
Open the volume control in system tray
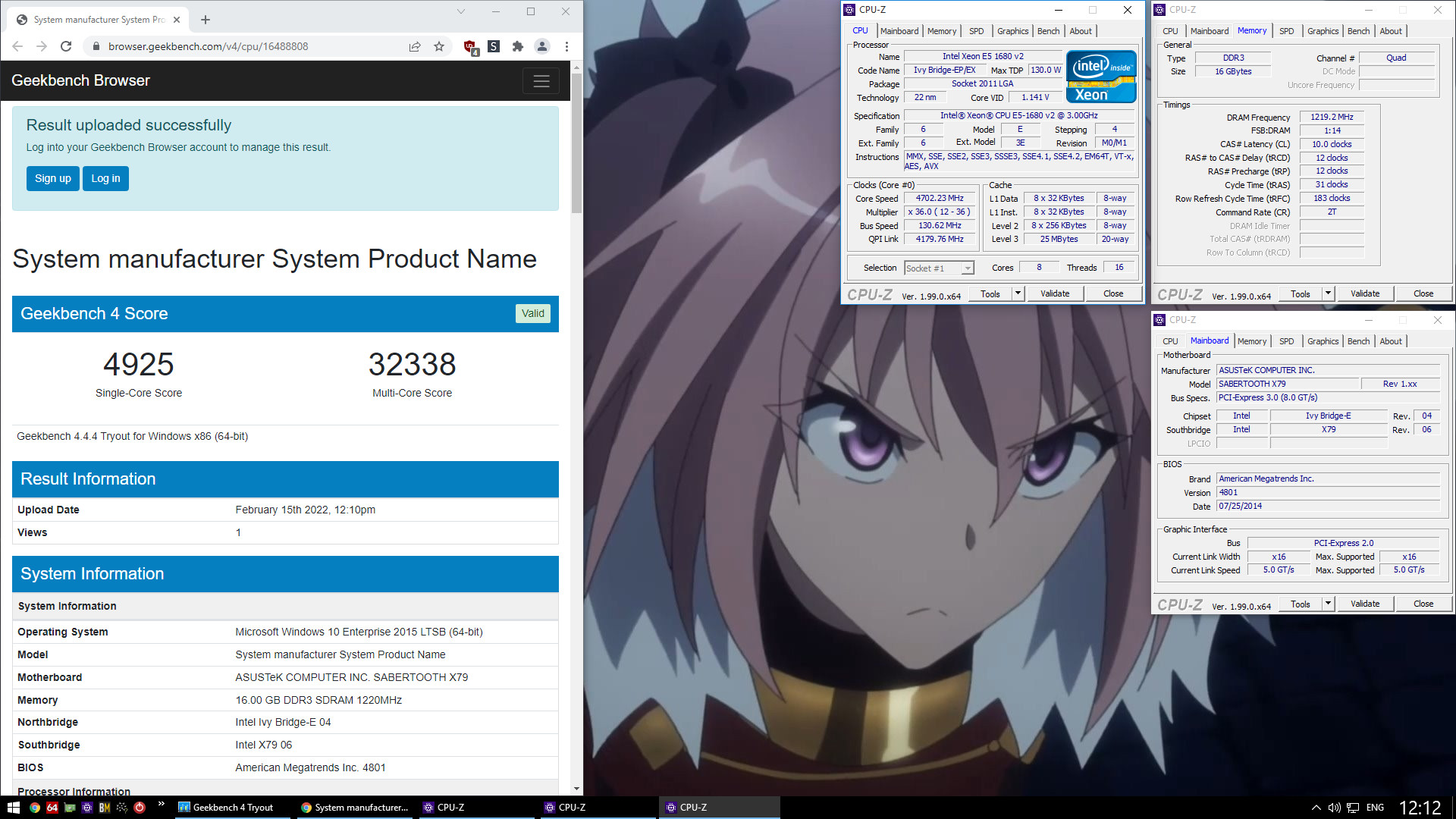point(1334,808)
